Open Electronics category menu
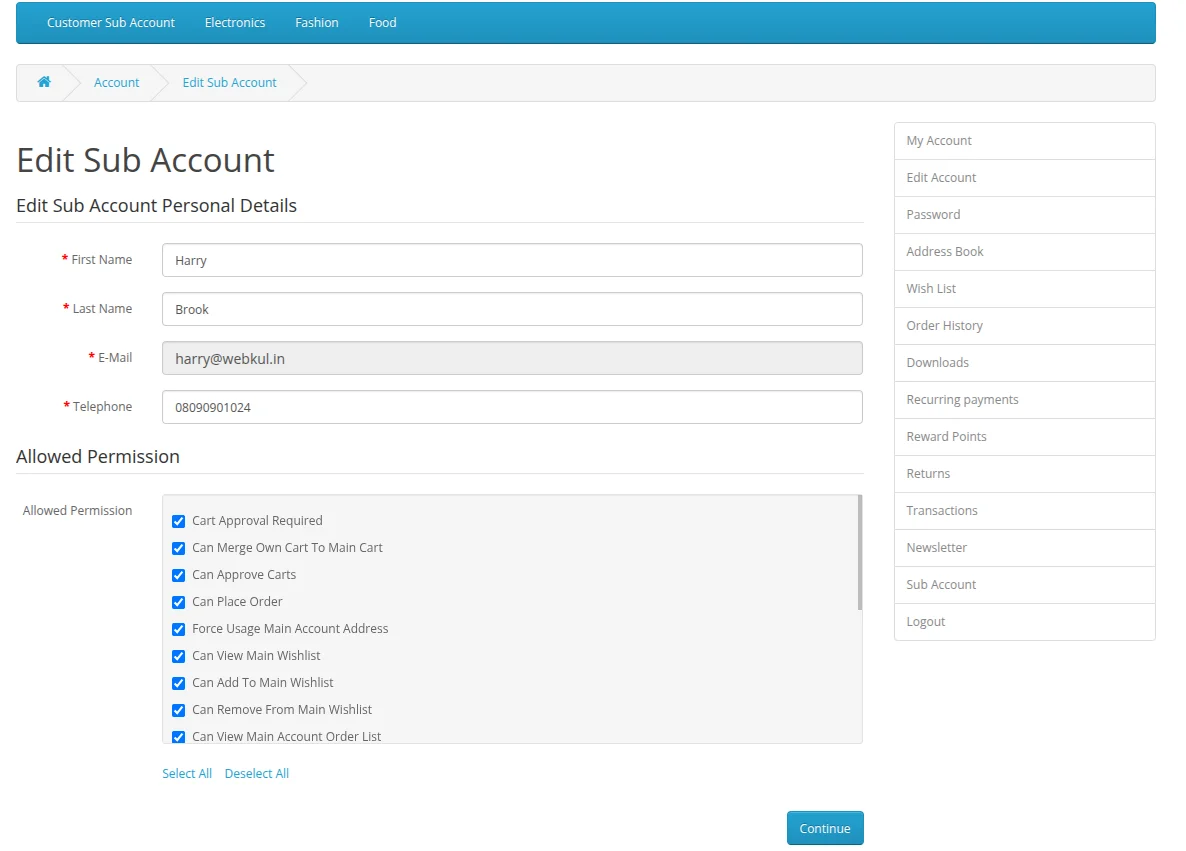This screenshot has height=851, width=1186. (234, 23)
